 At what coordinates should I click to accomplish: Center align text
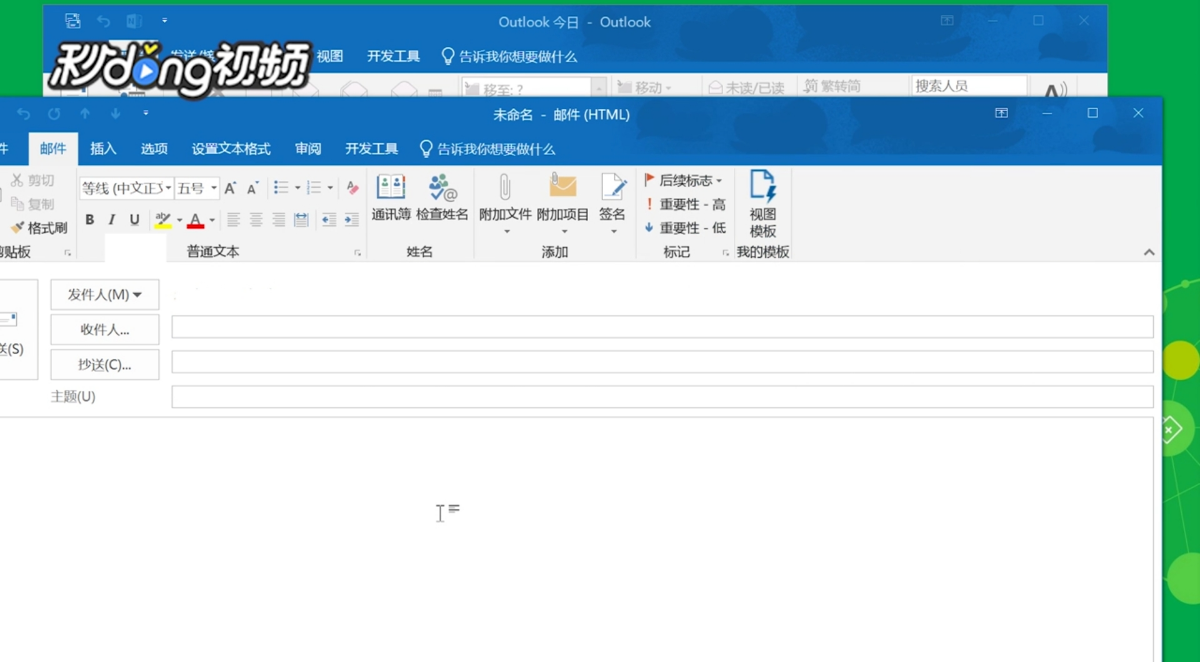[256, 220]
